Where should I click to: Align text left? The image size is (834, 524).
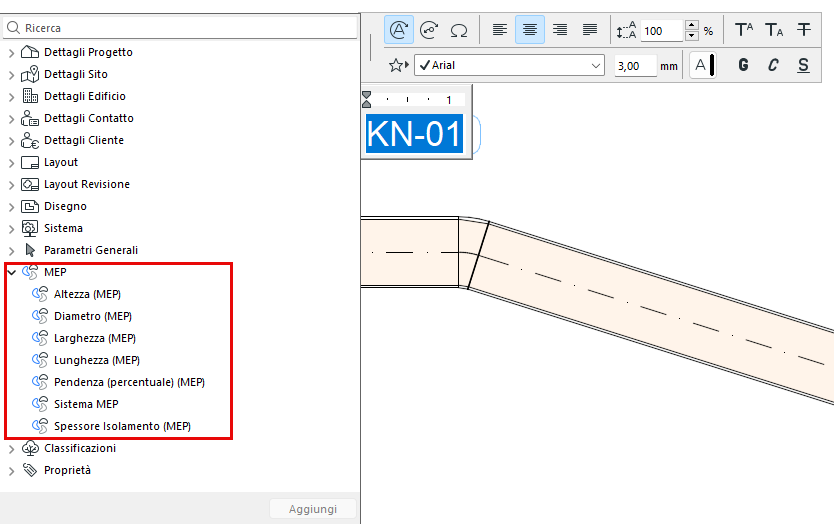coord(499,30)
